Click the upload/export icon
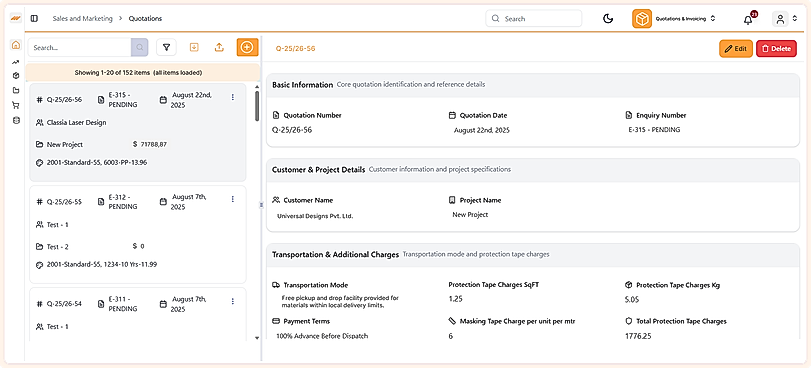This screenshot has height=368, width=811. [x=219, y=47]
